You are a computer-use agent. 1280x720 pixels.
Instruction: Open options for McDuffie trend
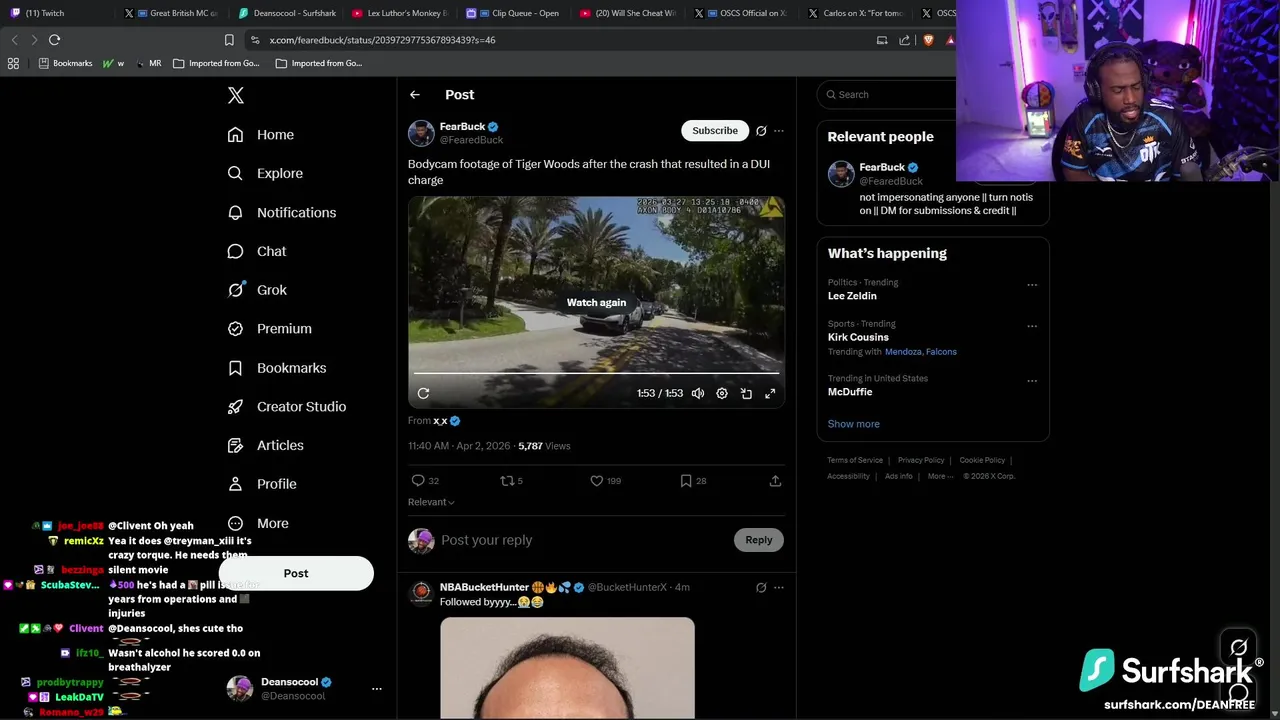click(x=1032, y=381)
